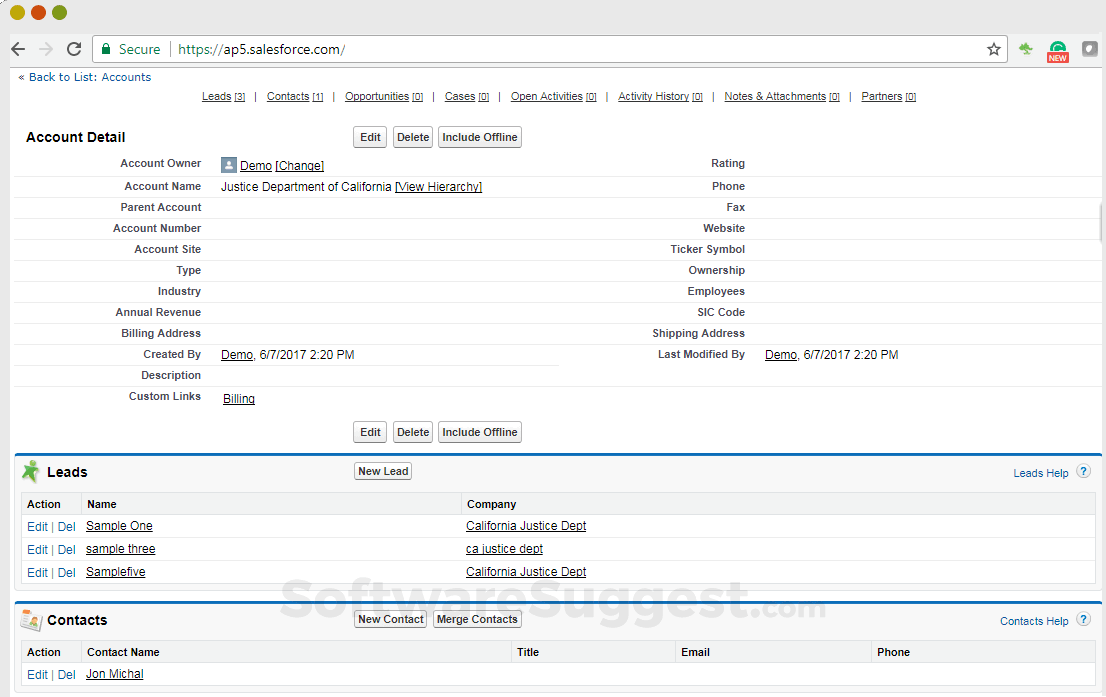Viewport: 1106px width, 697px height.
Task: Jump to Notes & Attachments section
Action: (775, 97)
